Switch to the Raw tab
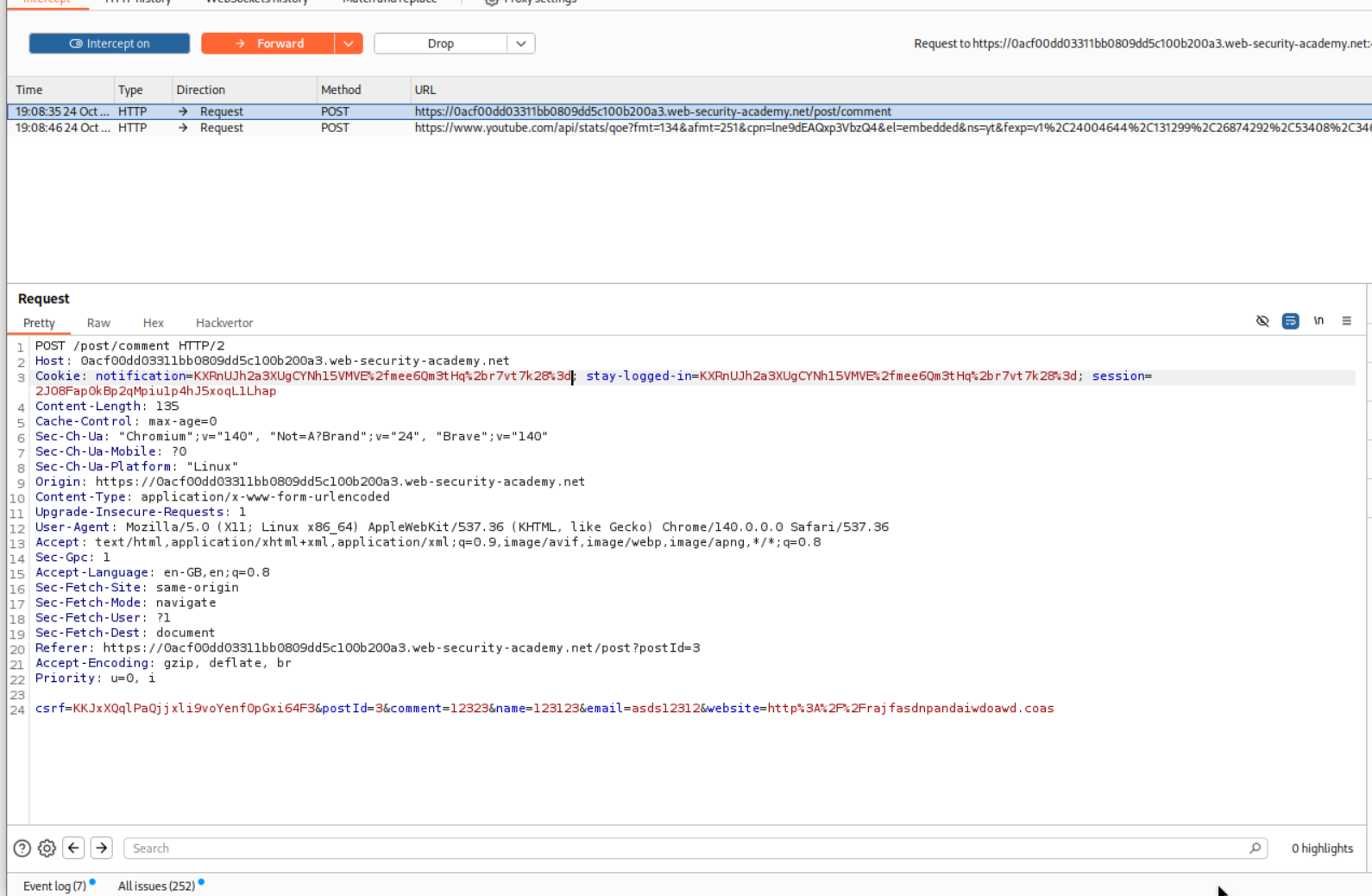 (98, 323)
